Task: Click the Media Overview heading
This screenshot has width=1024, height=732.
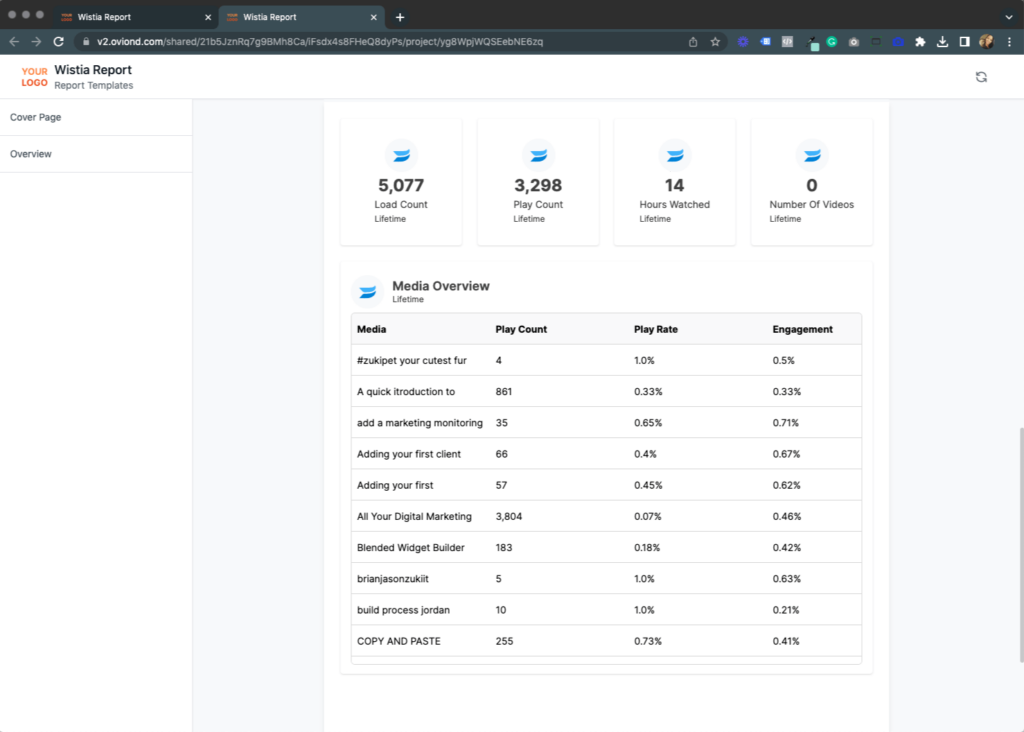Action: (x=441, y=286)
